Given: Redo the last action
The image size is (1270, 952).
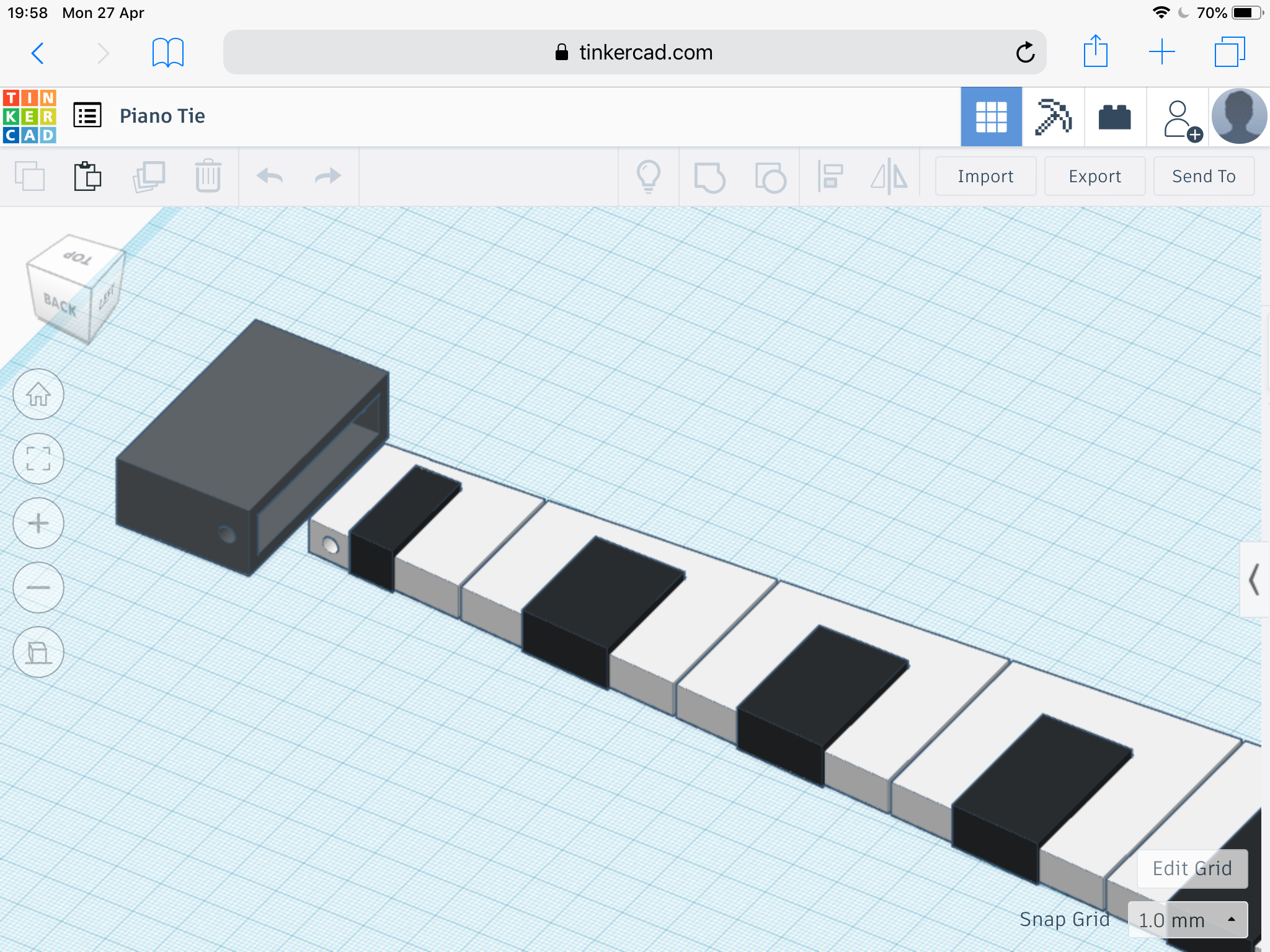Looking at the screenshot, I should pyautogui.click(x=328, y=177).
